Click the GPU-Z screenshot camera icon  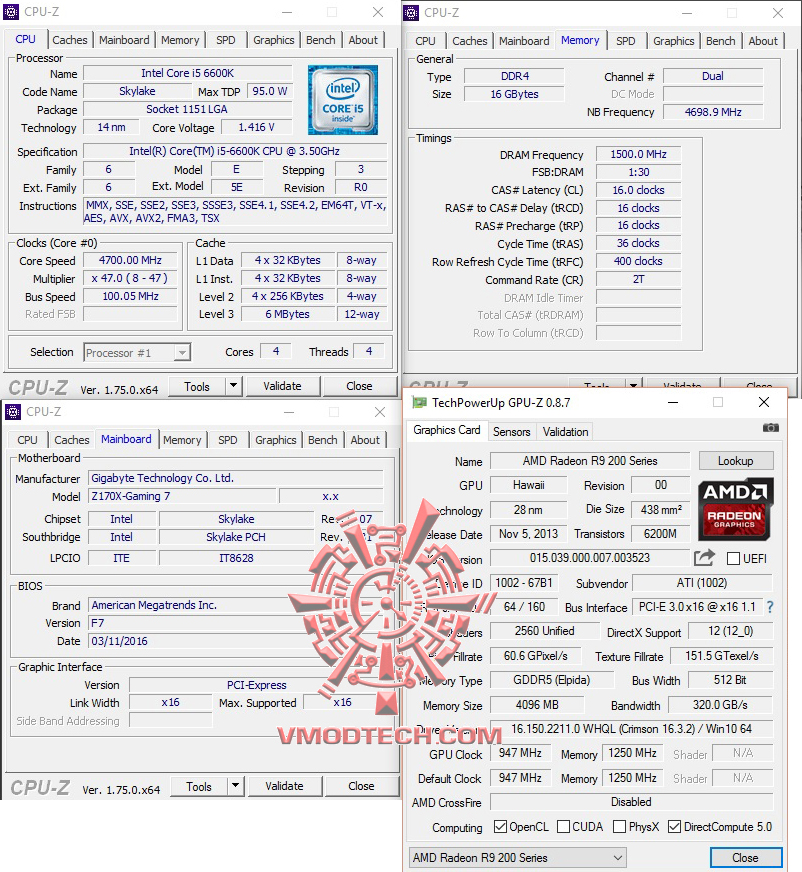click(770, 427)
